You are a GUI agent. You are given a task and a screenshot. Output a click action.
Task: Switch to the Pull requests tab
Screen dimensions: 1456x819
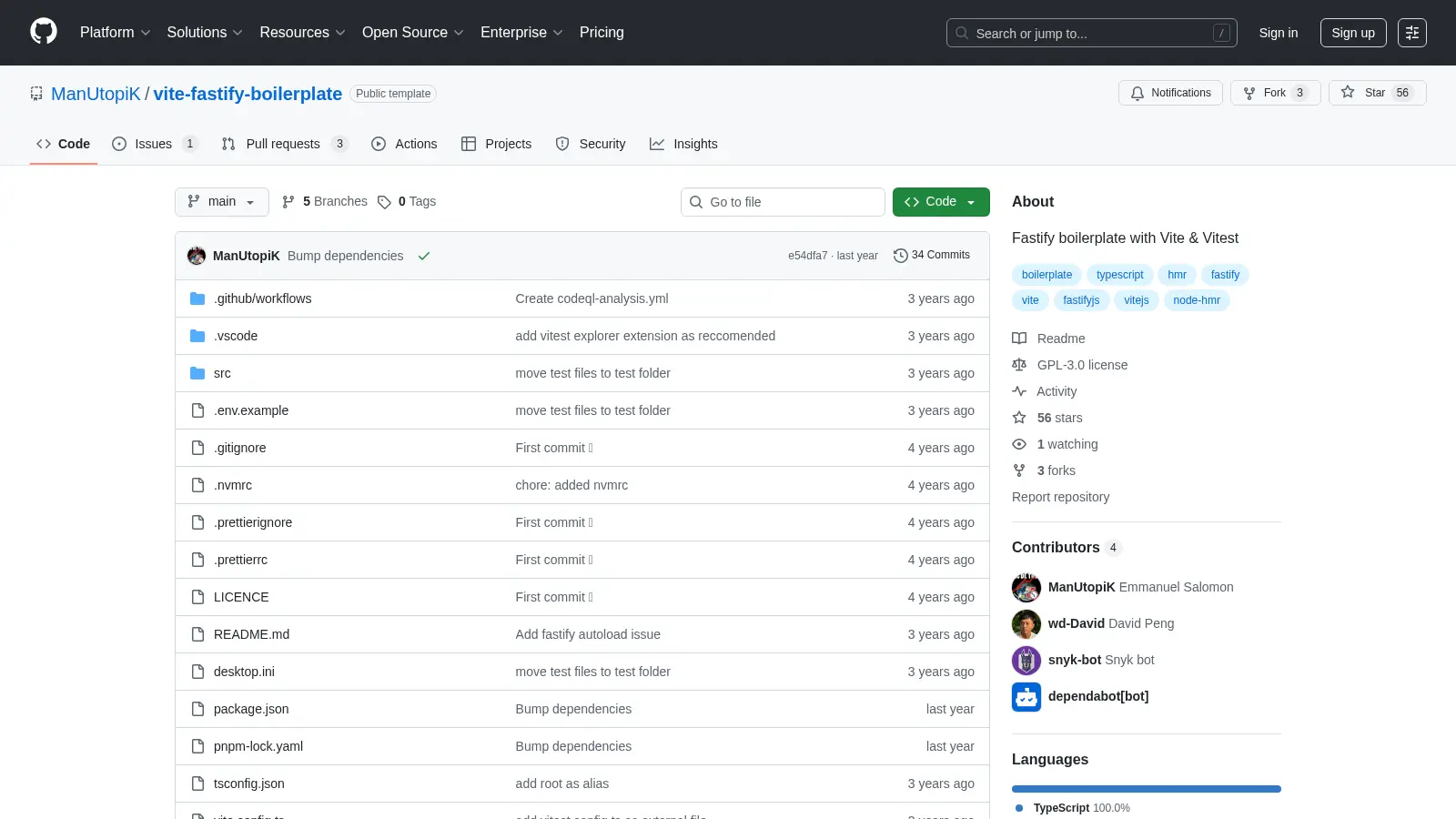285,144
